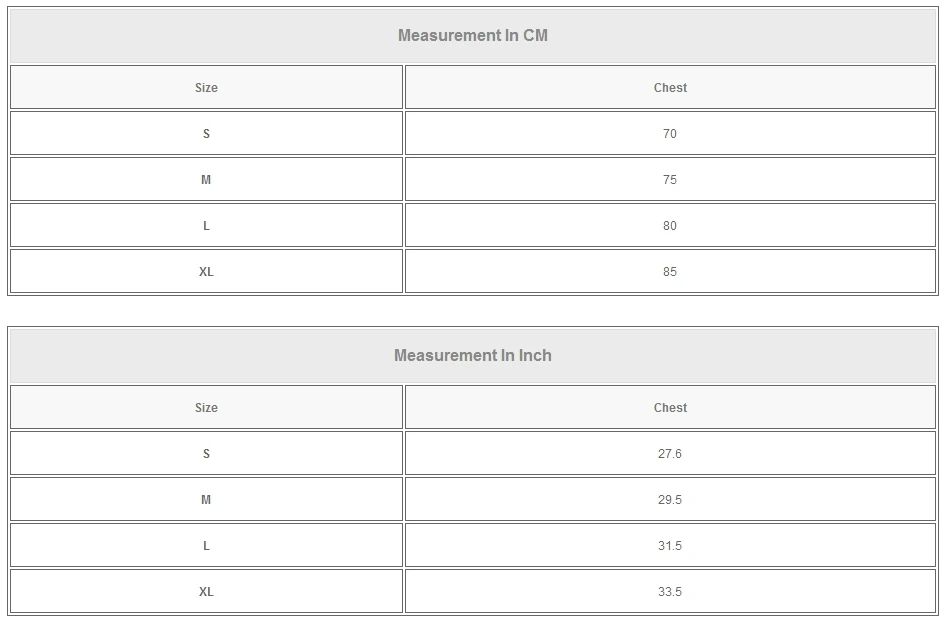944x622 pixels.
Task: Click the "Measurement In Inch" table heading
Action: (x=473, y=356)
